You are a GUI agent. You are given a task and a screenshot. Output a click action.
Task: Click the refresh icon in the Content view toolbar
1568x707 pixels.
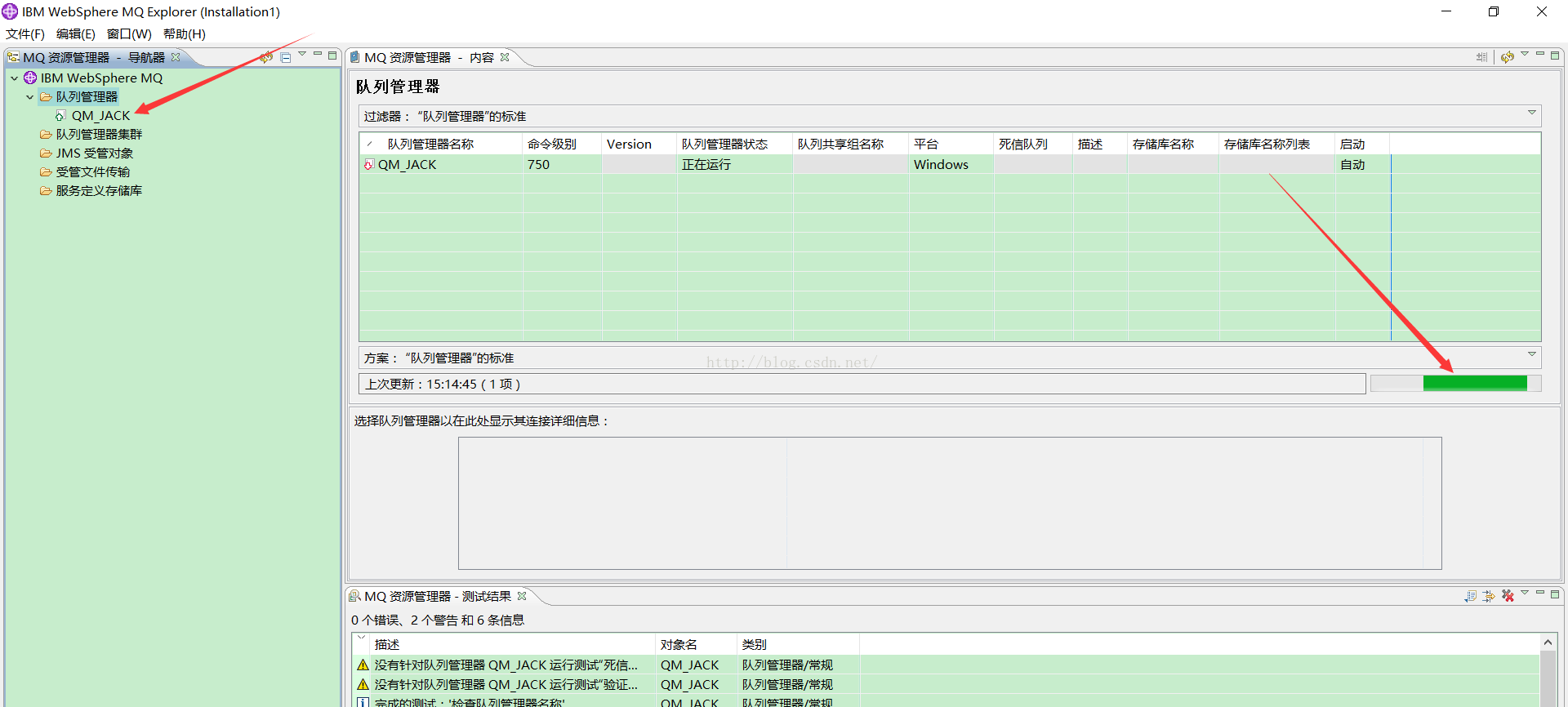pos(1508,57)
